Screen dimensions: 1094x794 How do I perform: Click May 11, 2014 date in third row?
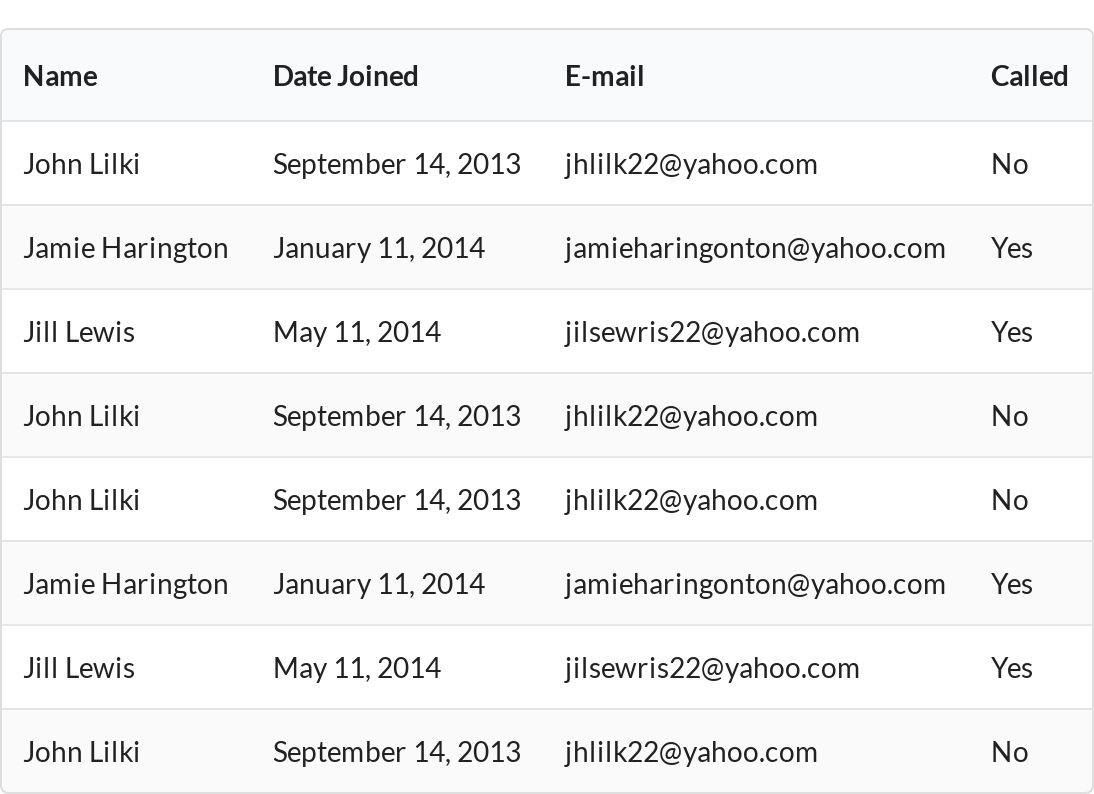[x=357, y=332]
